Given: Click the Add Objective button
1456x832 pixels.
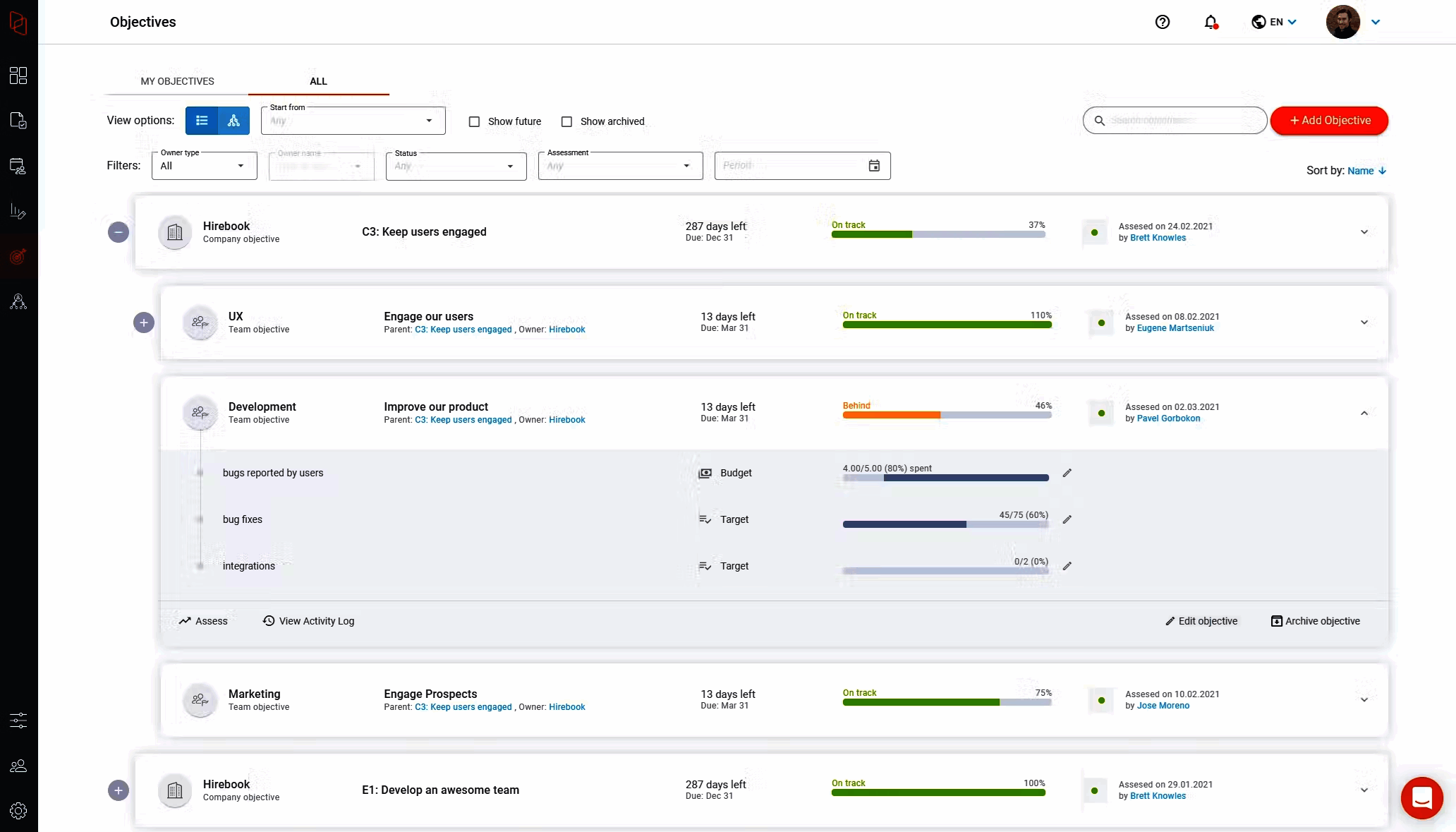Looking at the screenshot, I should pyautogui.click(x=1329, y=121).
